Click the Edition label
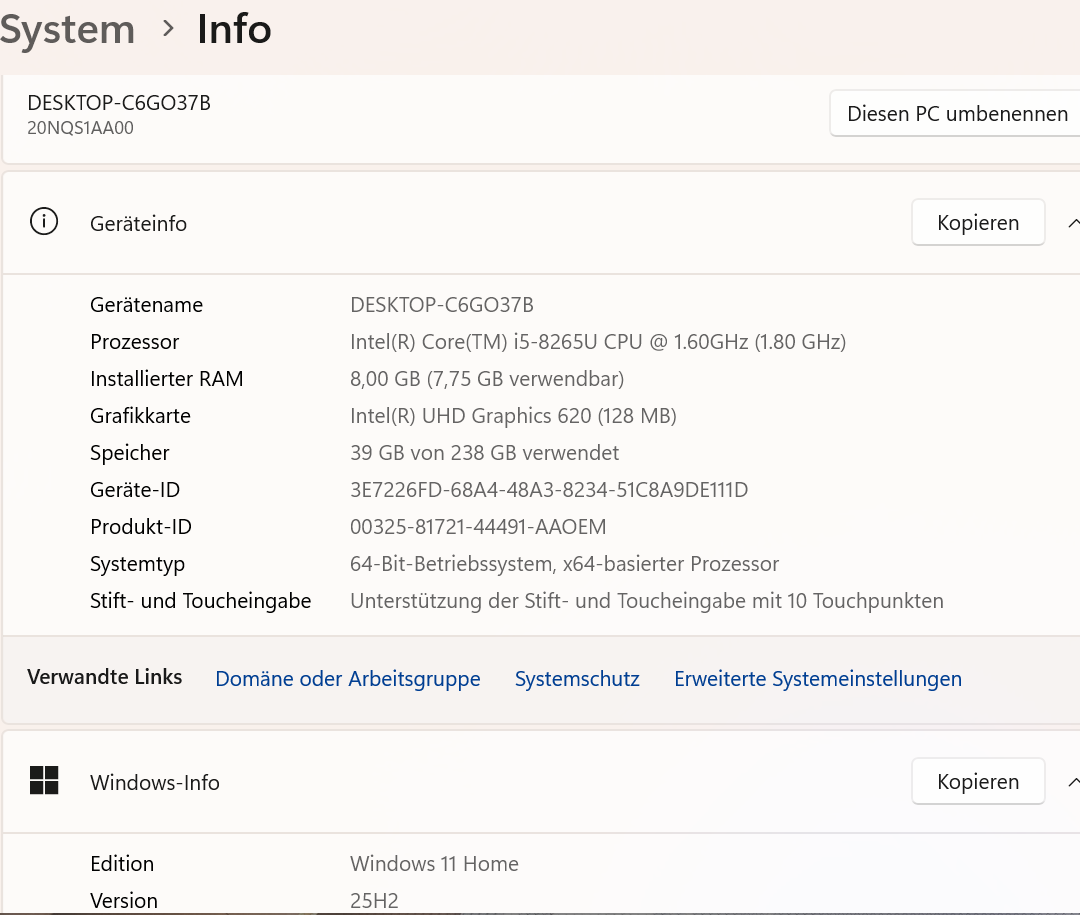This screenshot has width=1080, height=915. pyautogui.click(x=122, y=864)
